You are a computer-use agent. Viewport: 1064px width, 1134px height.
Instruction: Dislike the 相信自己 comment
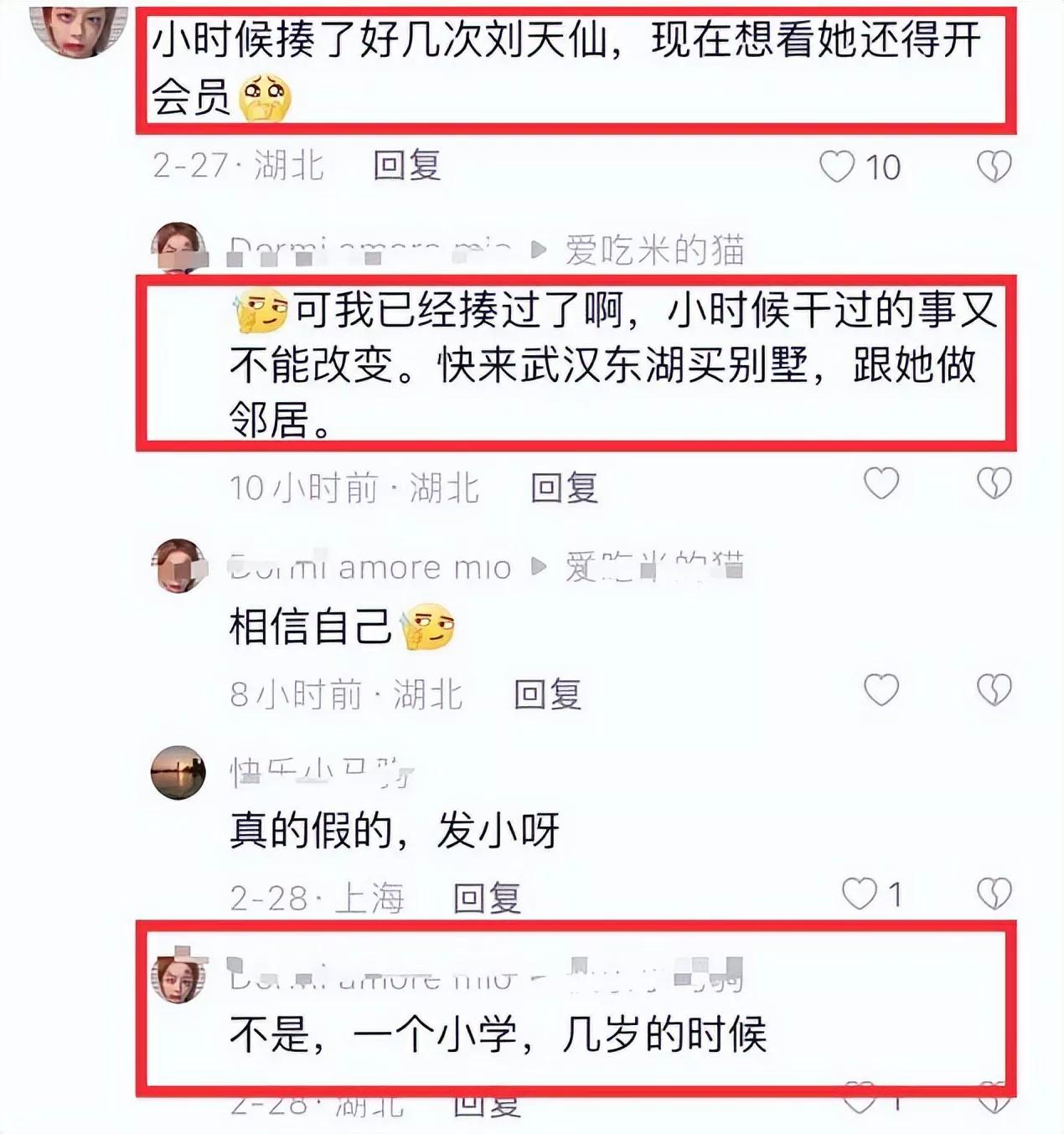(994, 689)
